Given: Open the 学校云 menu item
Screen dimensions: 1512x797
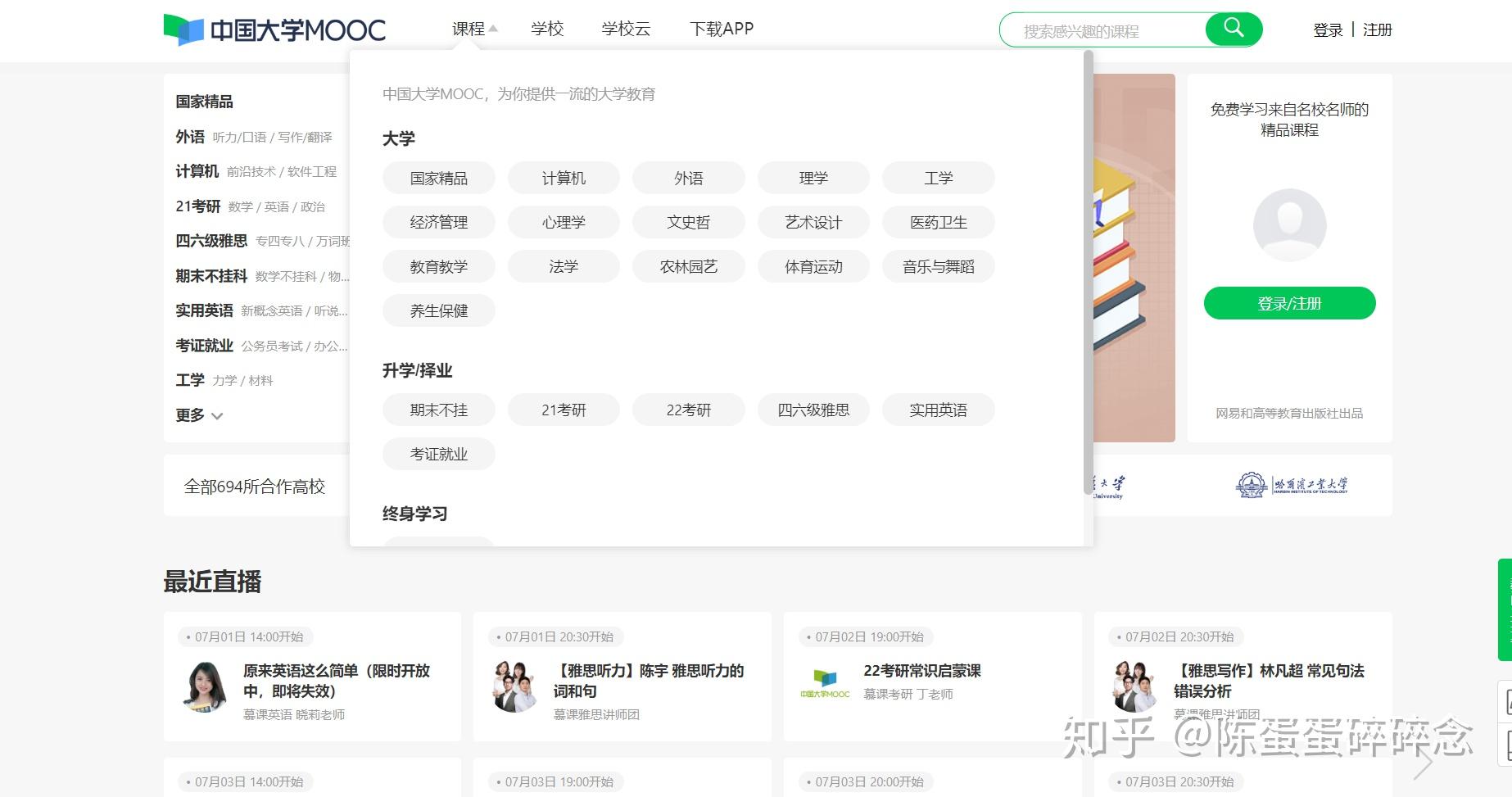Looking at the screenshot, I should (627, 28).
